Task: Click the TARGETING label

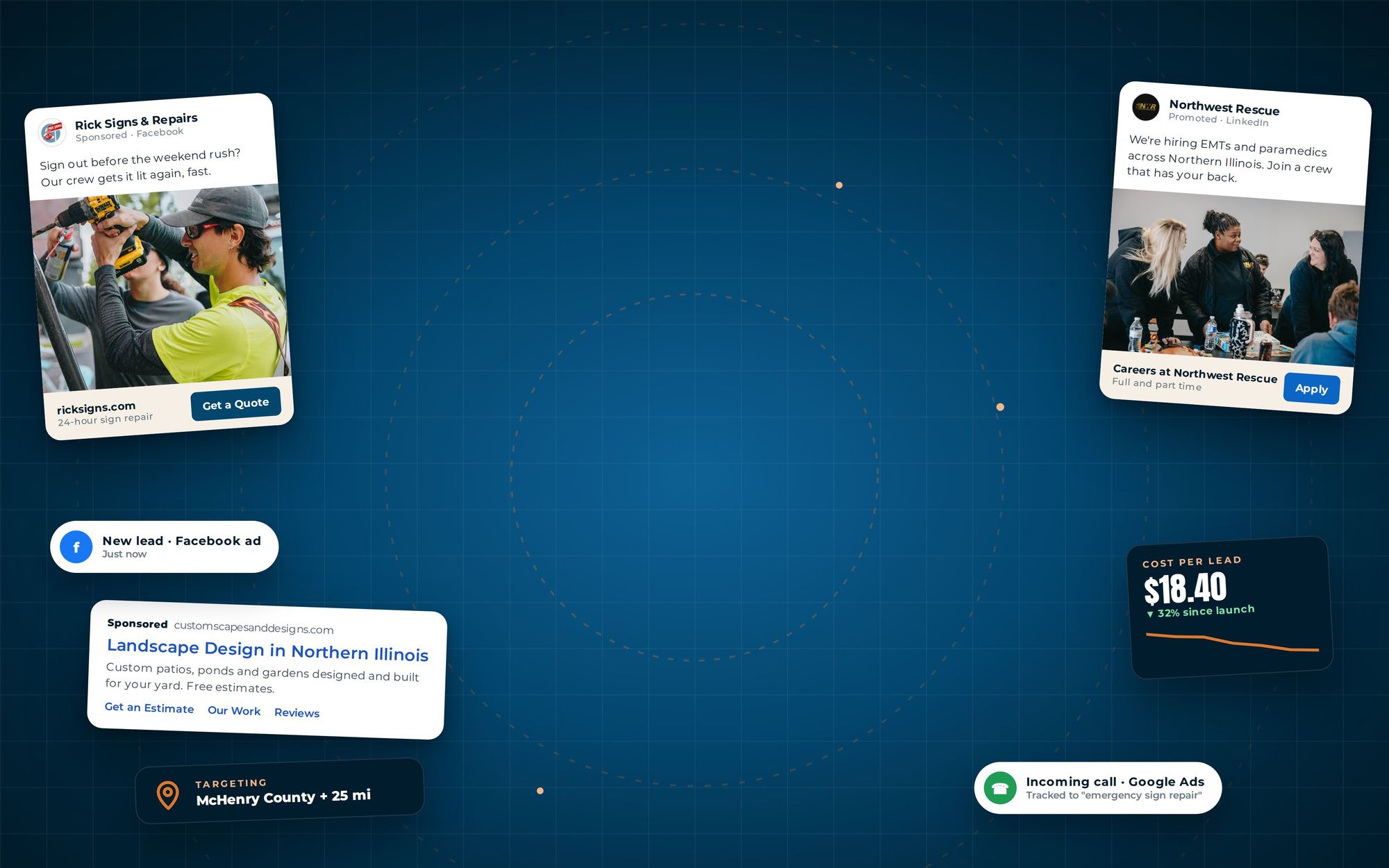Action: (231, 783)
